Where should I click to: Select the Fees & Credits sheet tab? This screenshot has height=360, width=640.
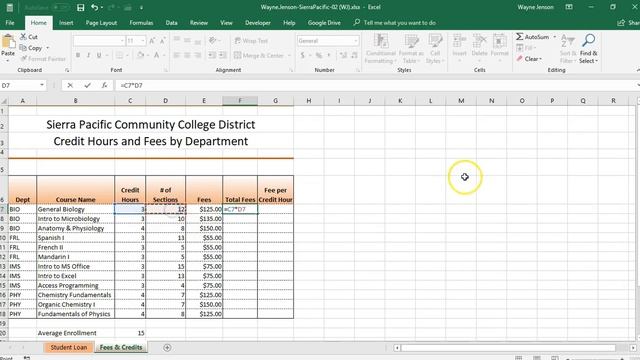(121, 347)
